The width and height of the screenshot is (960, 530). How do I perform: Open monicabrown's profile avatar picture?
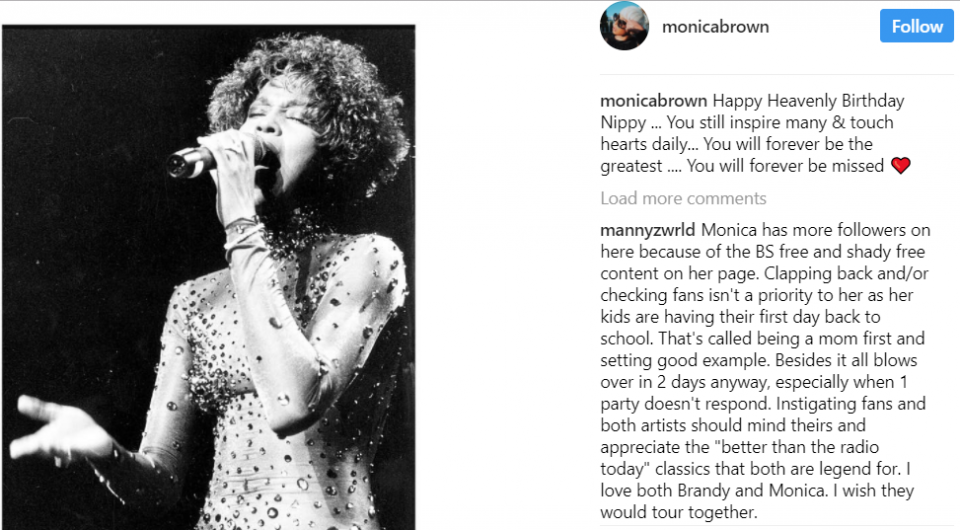pos(624,26)
